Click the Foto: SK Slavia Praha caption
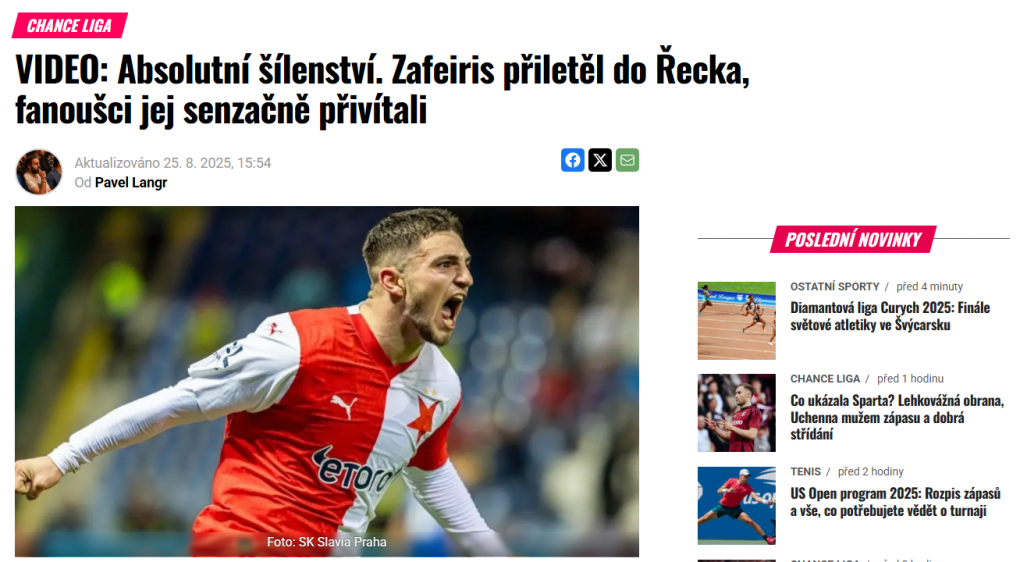 coord(327,542)
